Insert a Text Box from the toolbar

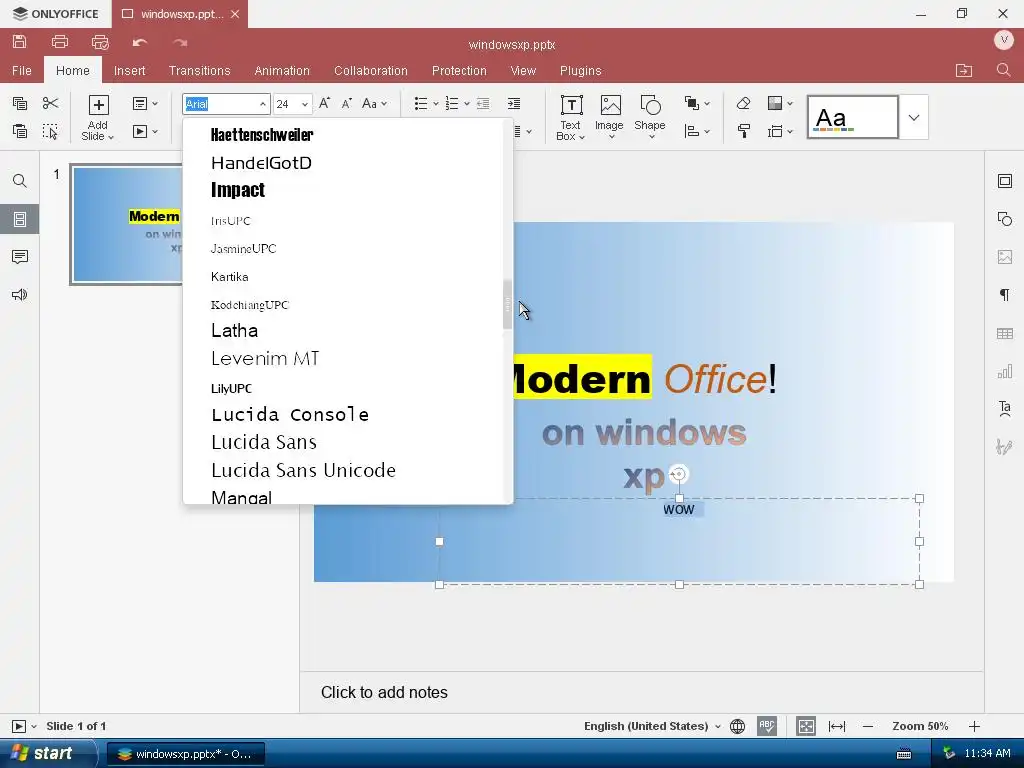tap(570, 118)
